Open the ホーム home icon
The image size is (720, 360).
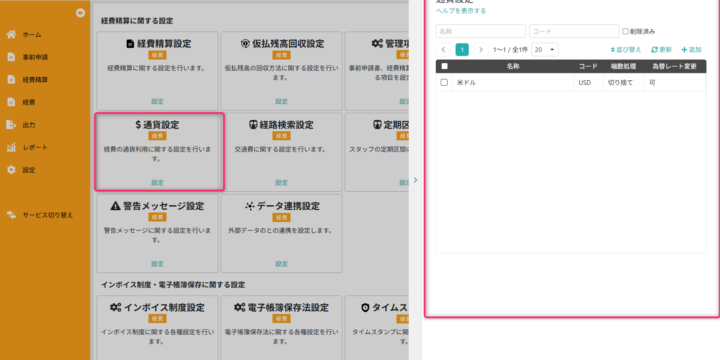pyautogui.click(x=11, y=34)
